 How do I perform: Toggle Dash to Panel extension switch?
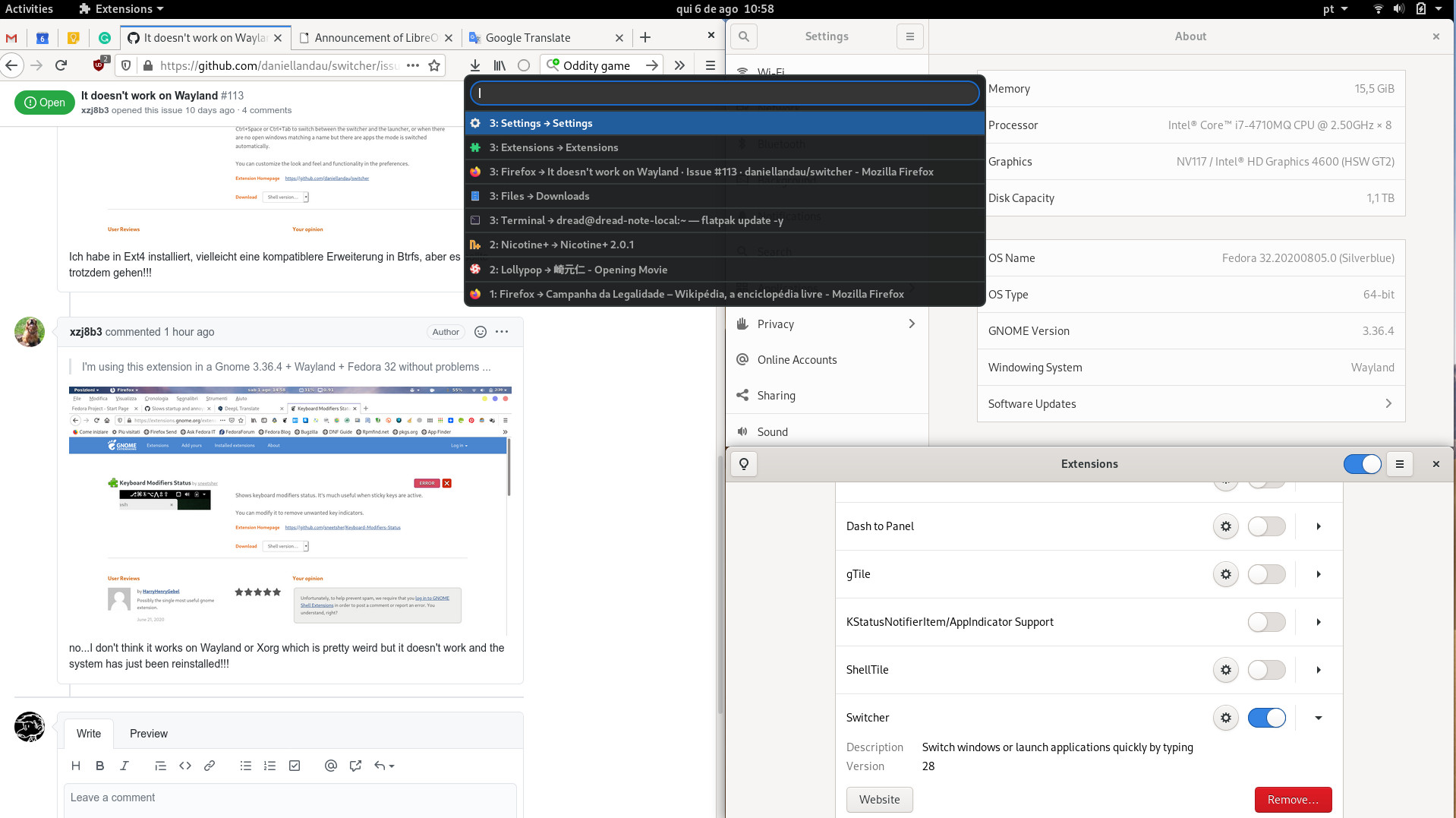[1267, 526]
